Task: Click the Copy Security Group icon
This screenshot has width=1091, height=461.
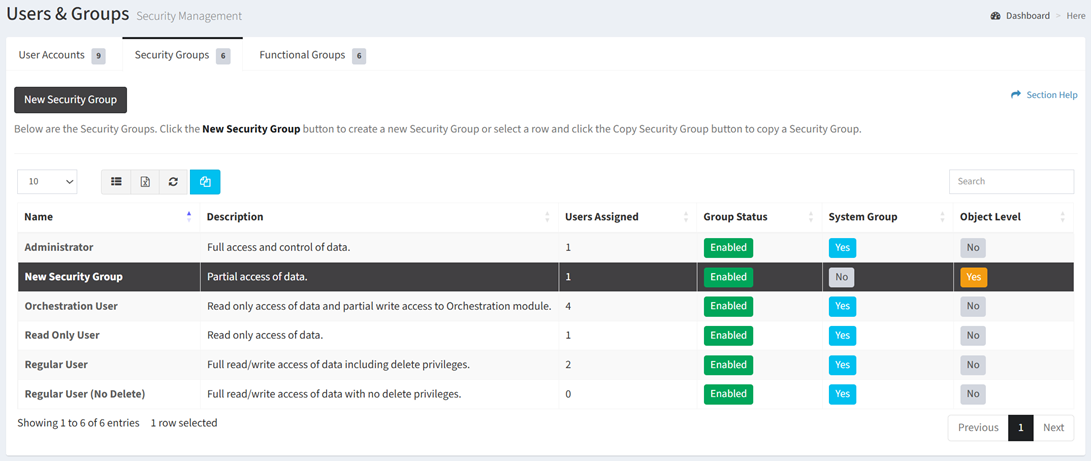Action: [x=205, y=181]
